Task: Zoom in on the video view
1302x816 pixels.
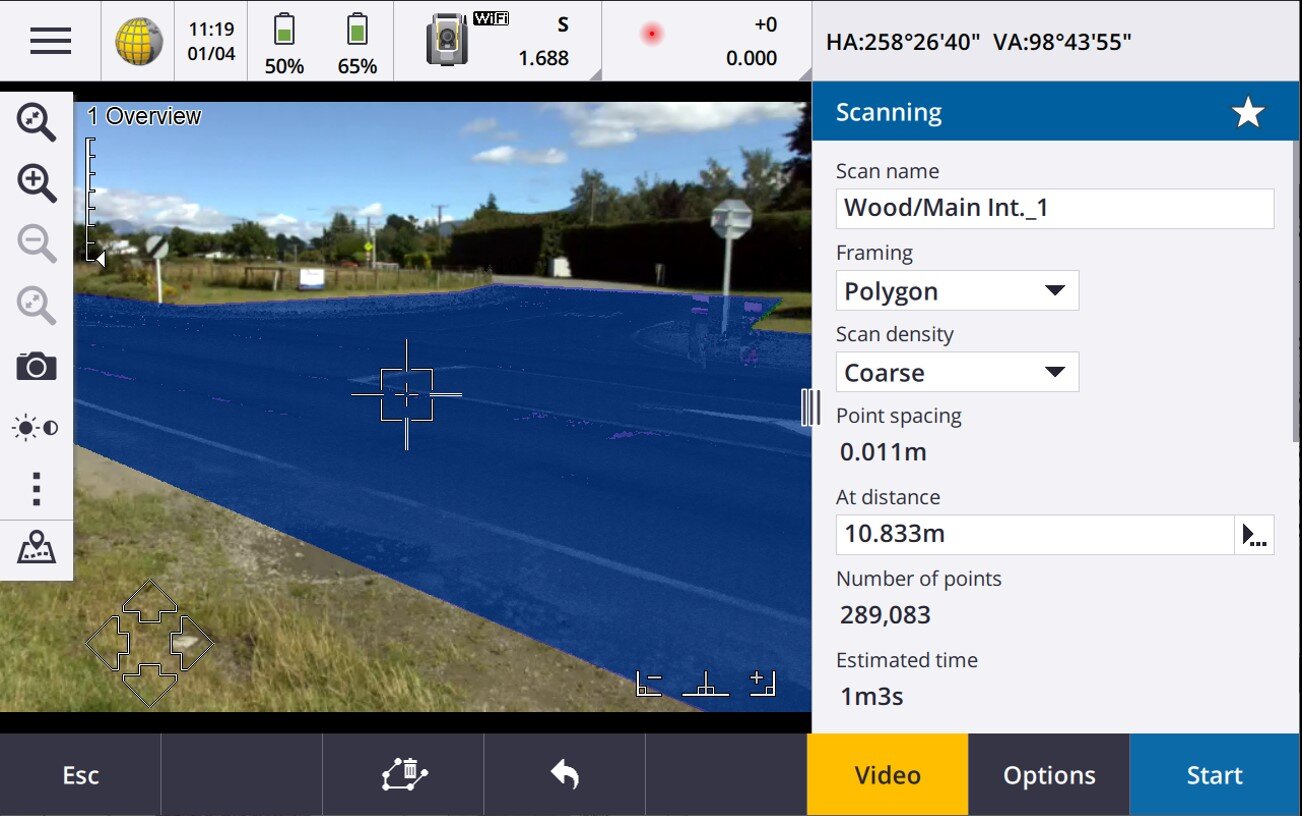Action: 36,183
